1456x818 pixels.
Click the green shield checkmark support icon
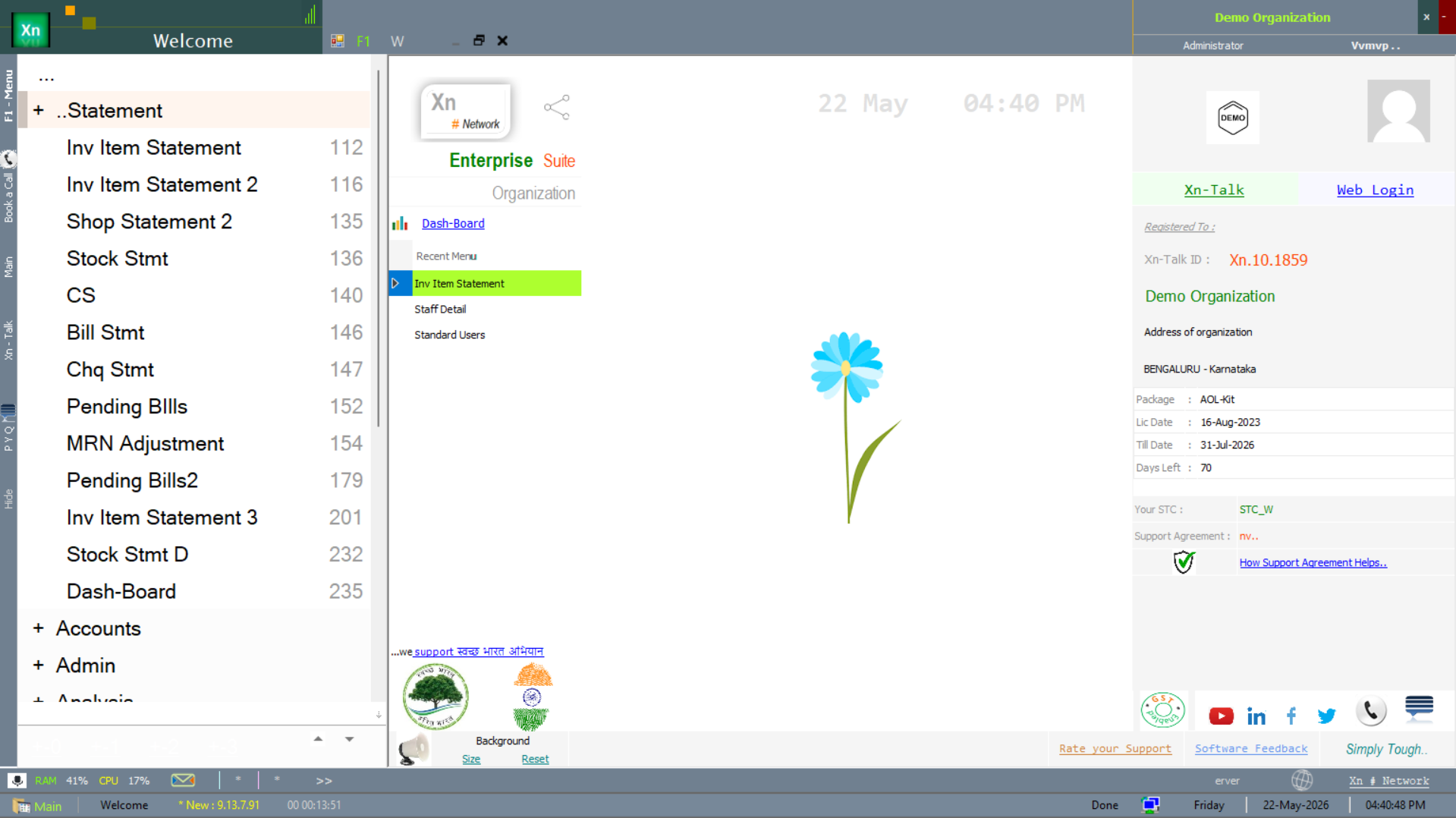pyautogui.click(x=1184, y=562)
